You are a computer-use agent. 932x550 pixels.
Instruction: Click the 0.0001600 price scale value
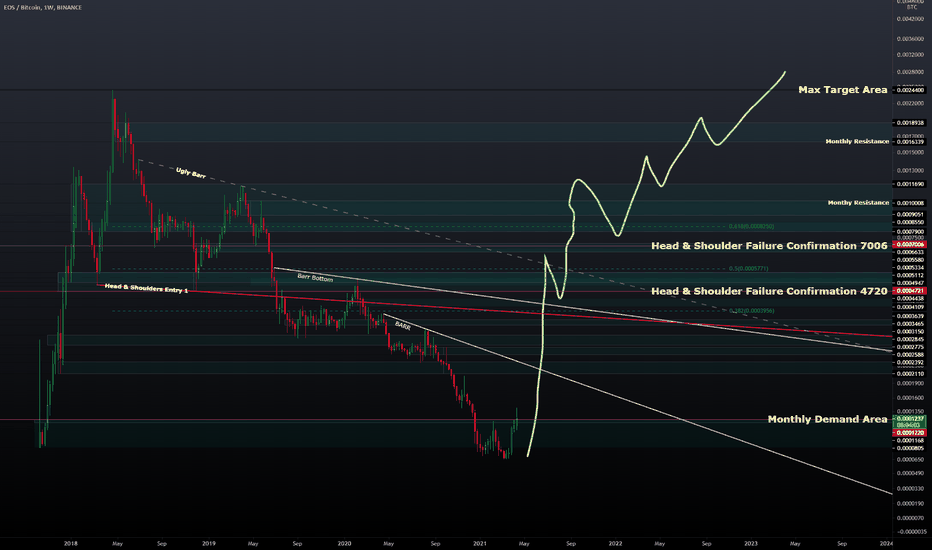[x=910, y=398]
